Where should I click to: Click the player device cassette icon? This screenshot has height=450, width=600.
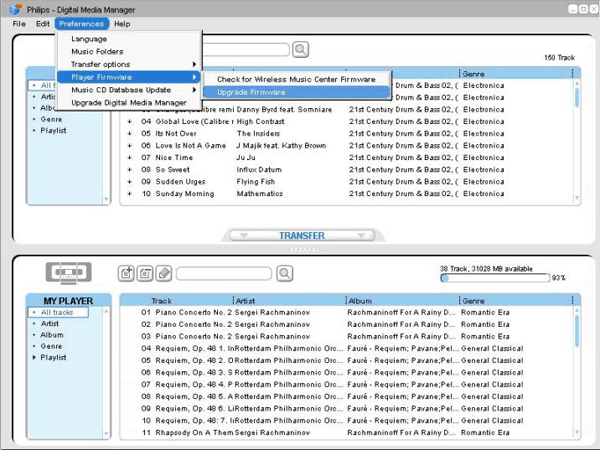point(68,272)
